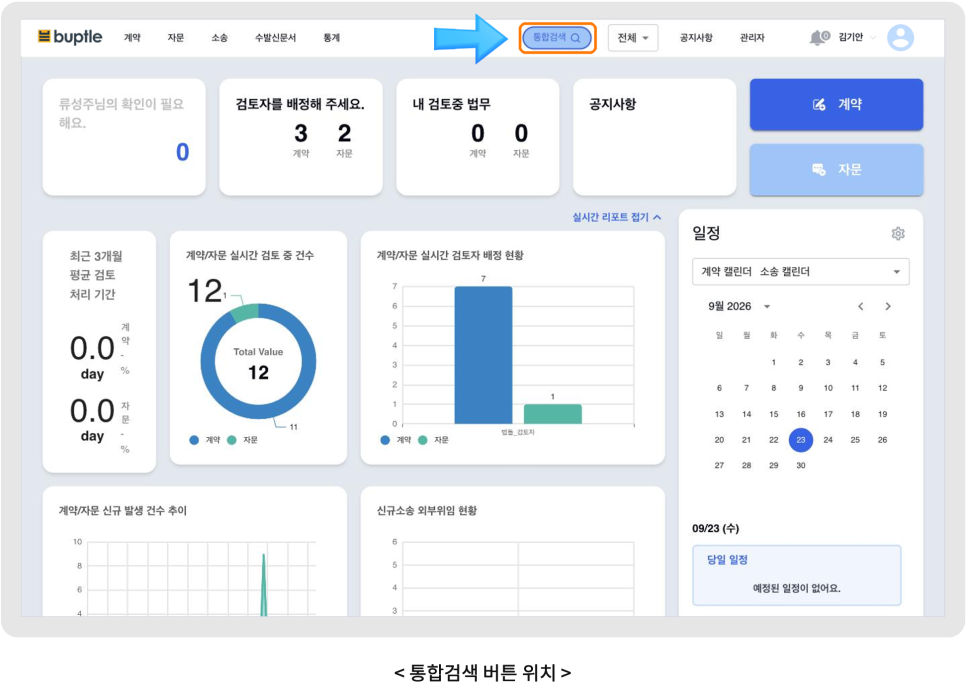Select calendar date 10
The height and width of the screenshot is (697, 966).
828,388
